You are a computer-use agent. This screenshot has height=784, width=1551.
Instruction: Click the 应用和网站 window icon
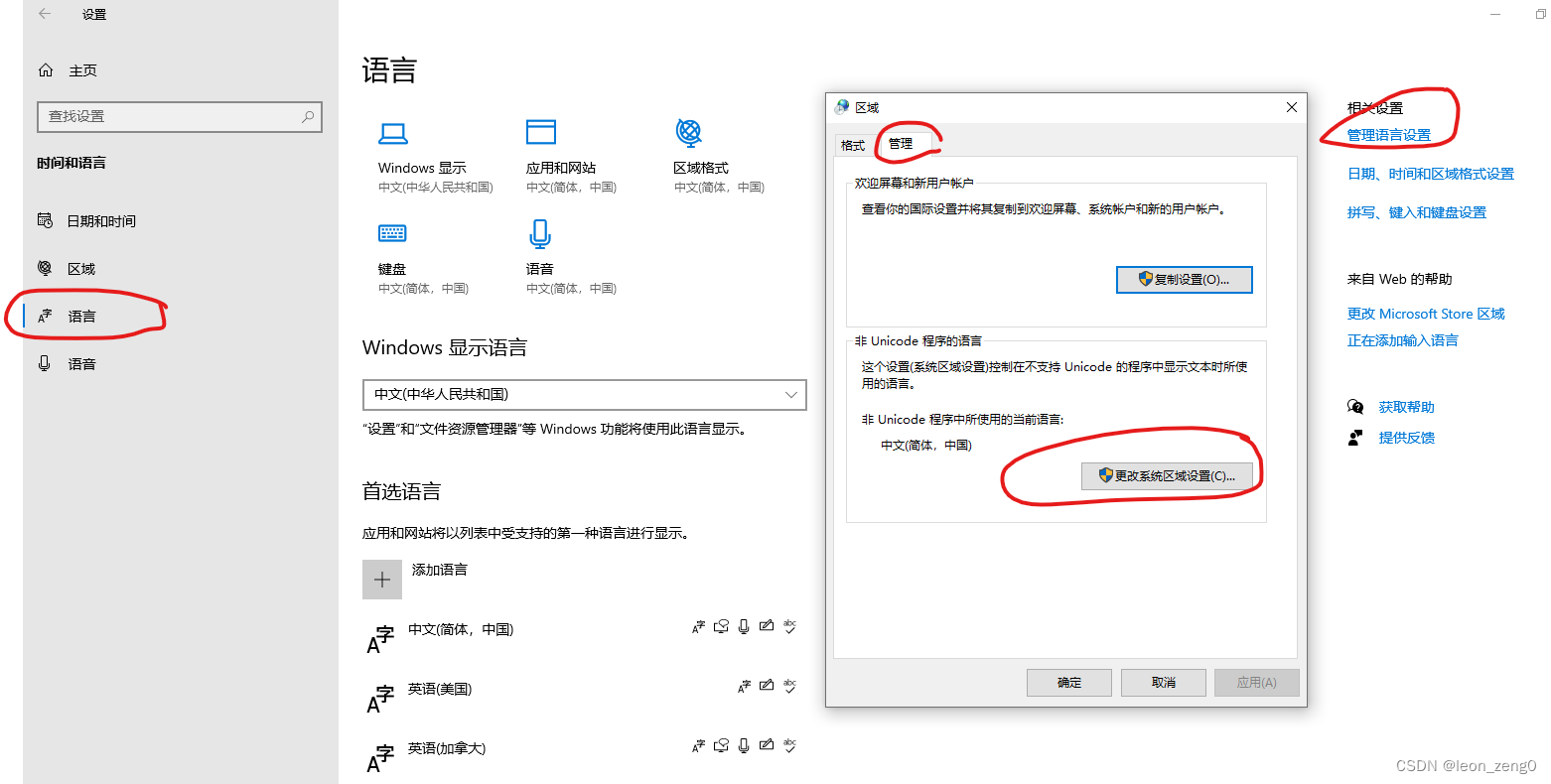[x=541, y=132]
